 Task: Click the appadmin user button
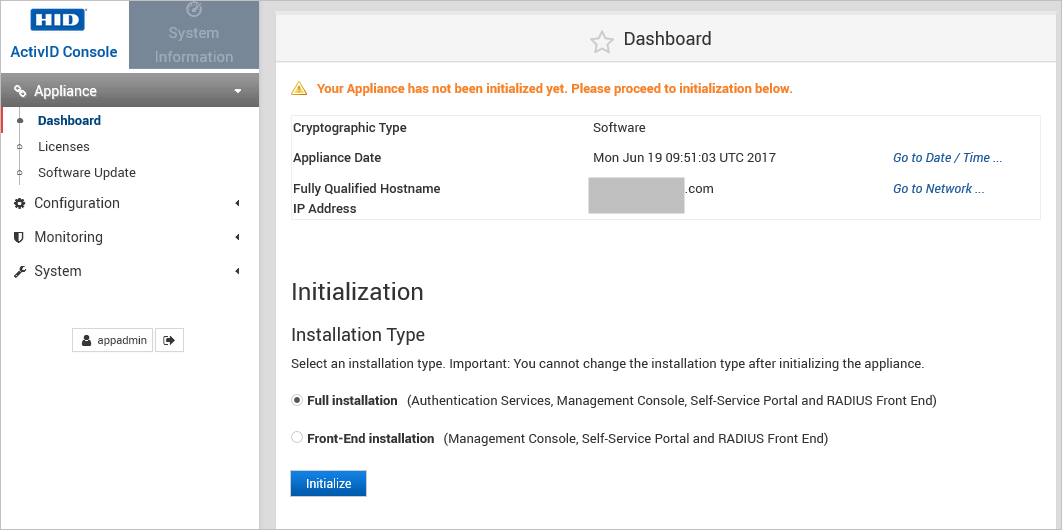(112, 340)
